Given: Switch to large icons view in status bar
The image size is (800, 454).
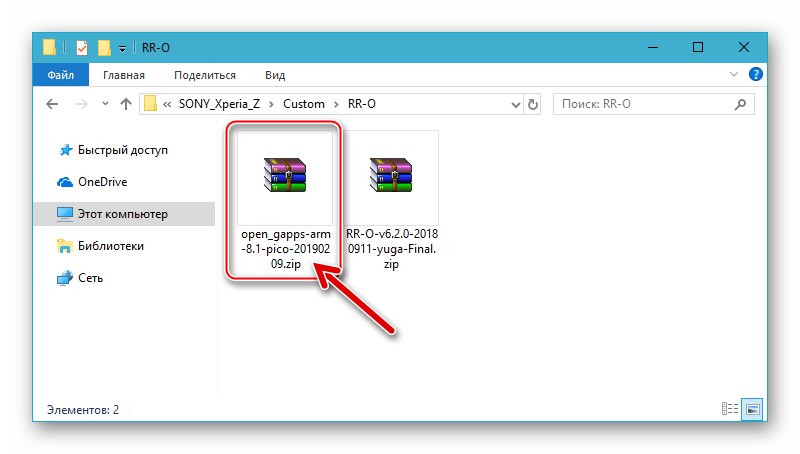Looking at the screenshot, I should 753,409.
